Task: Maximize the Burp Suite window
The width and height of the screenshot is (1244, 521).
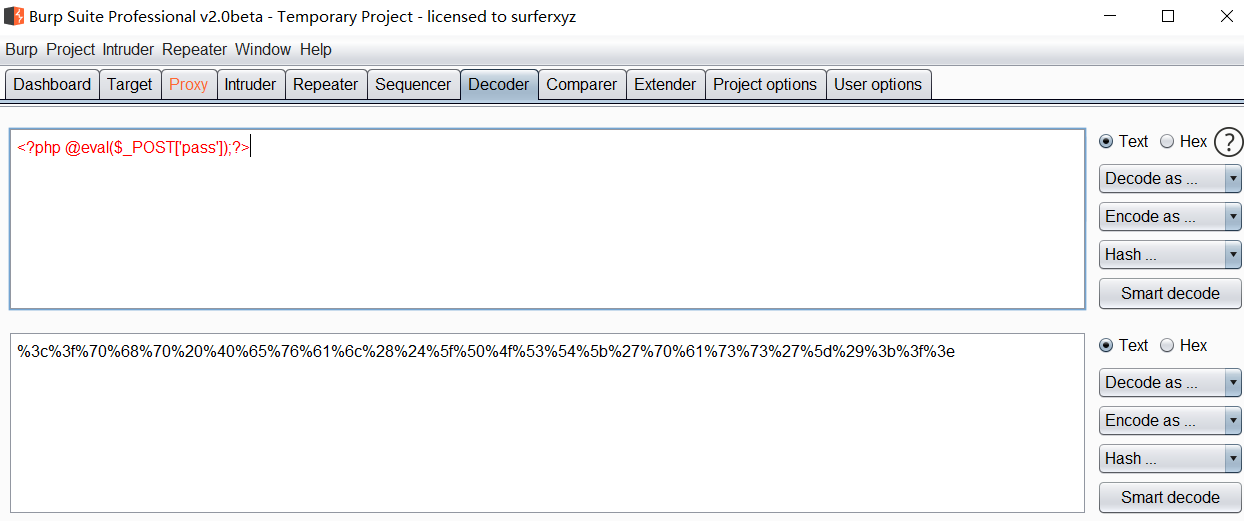Action: click(x=1168, y=16)
